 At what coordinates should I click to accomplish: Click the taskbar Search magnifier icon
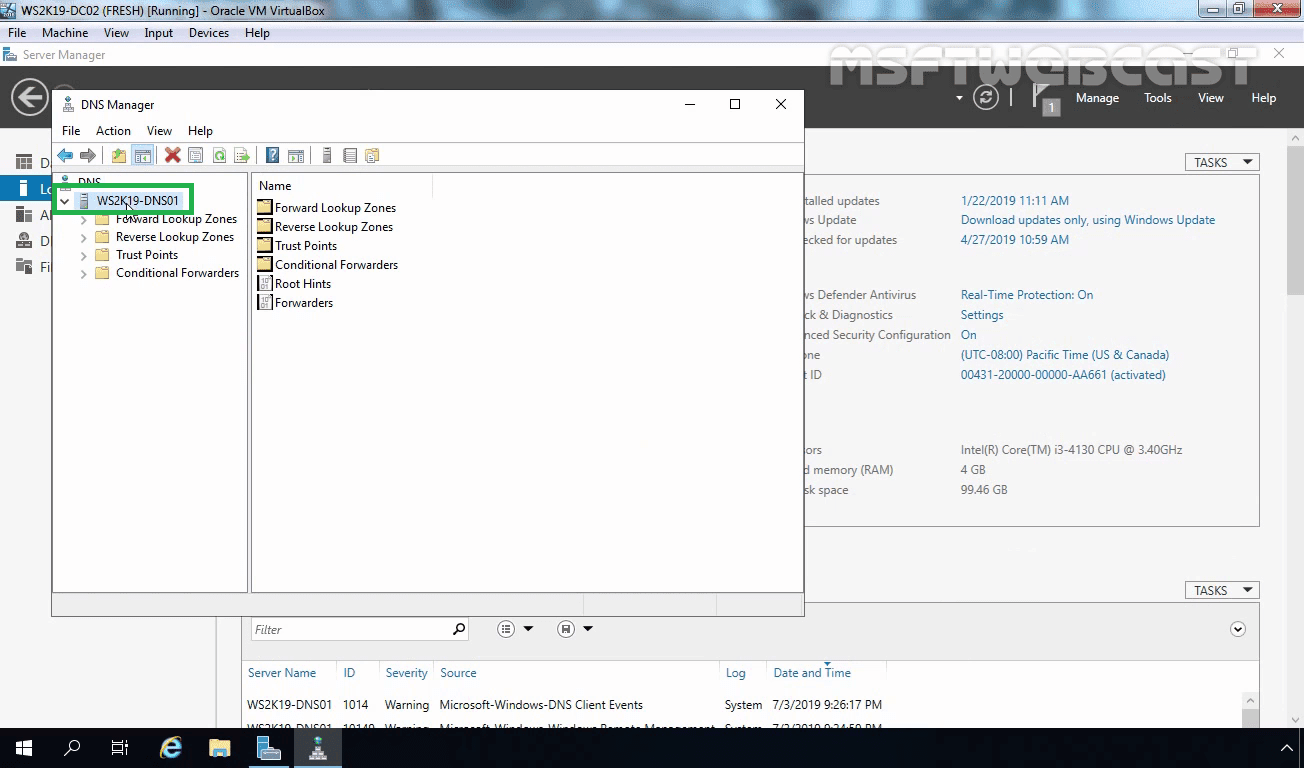(x=72, y=748)
